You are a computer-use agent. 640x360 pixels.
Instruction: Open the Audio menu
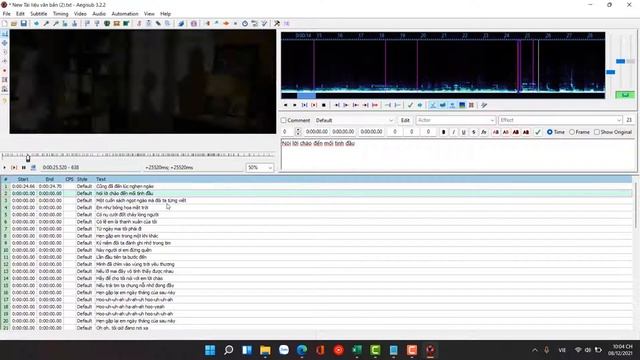tap(99, 14)
